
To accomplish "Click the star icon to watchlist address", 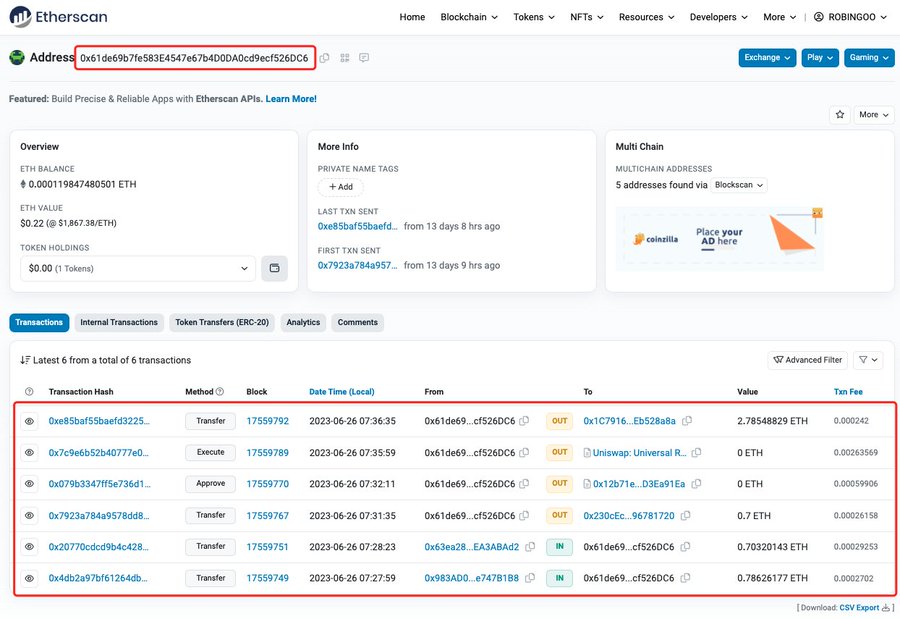I will tap(840, 115).
